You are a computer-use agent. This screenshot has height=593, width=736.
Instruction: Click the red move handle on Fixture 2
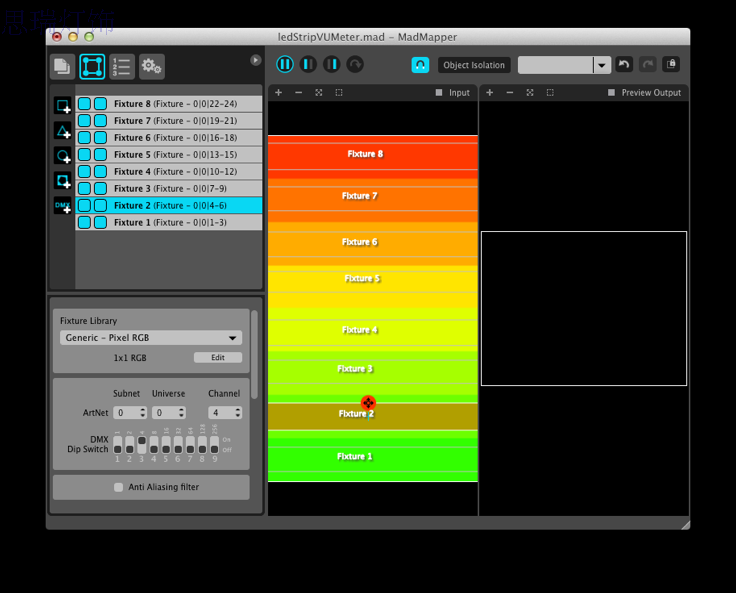368,402
